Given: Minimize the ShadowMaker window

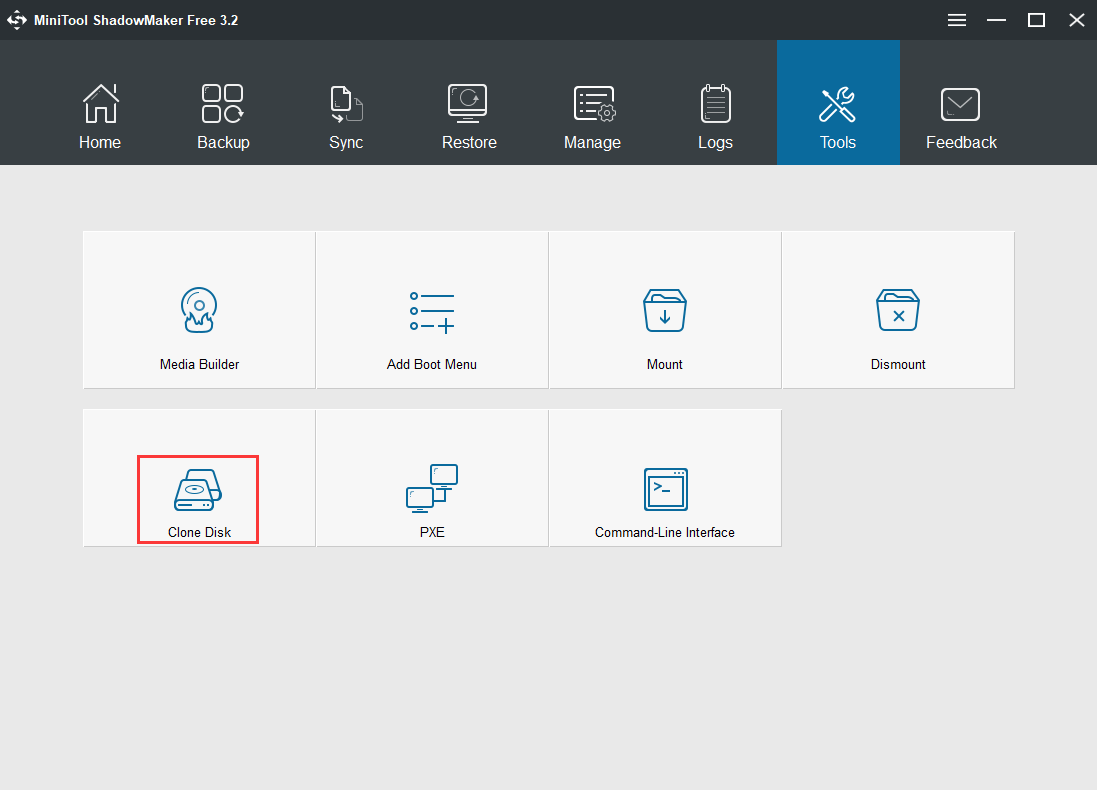Looking at the screenshot, I should click(x=996, y=20).
